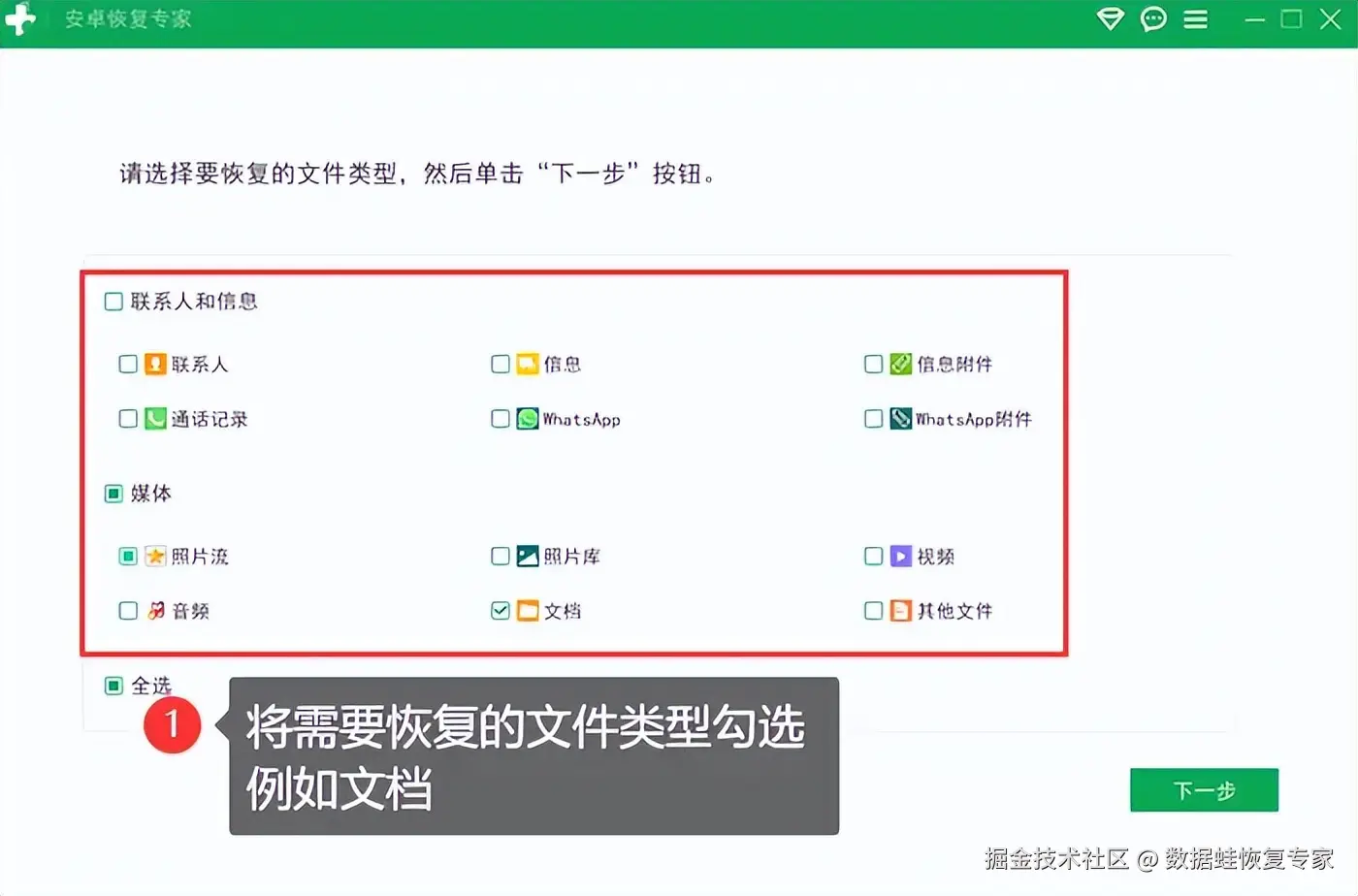The image size is (1358, 896).
Task: Click the 下一步 next button
Action: pos(1204,790)
